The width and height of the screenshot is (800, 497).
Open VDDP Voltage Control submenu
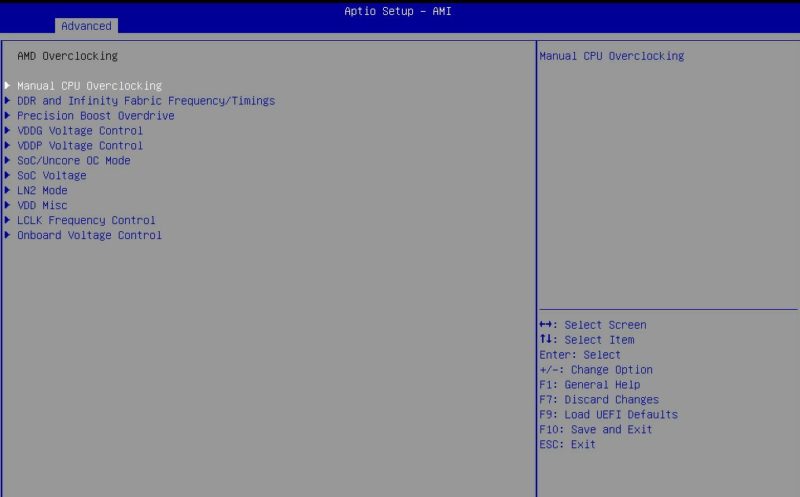(80, 145)
